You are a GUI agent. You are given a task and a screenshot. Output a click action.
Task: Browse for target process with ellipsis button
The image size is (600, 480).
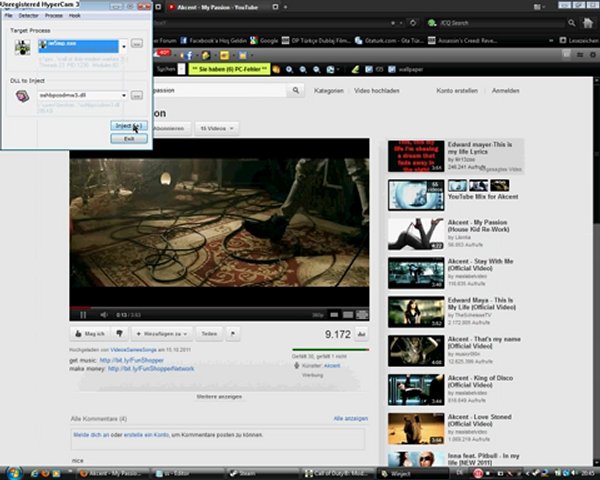tap(136, 45)
